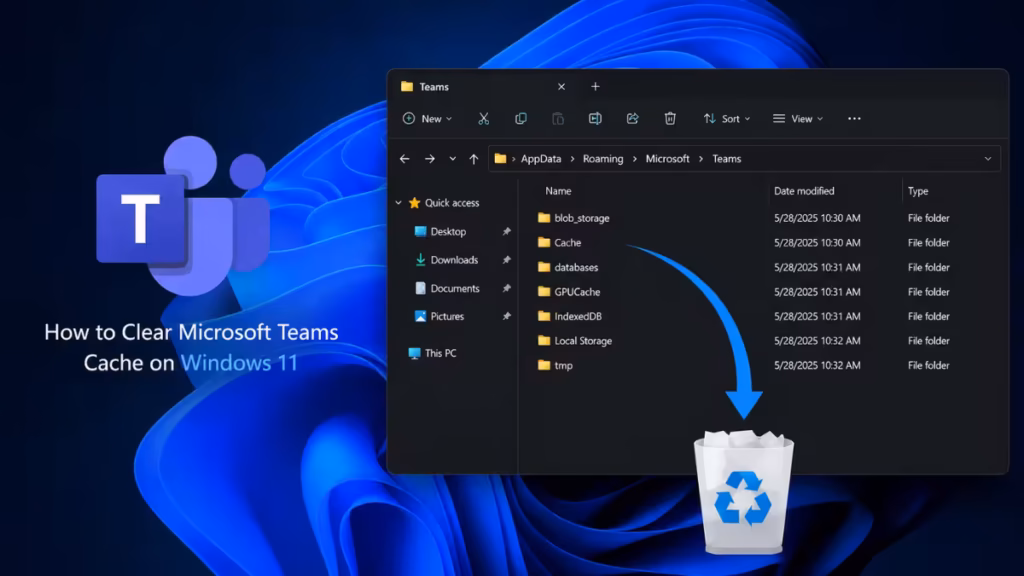Click tmp row's File folder type
This screenshot has height=576, width=1024.
point(929,365)
